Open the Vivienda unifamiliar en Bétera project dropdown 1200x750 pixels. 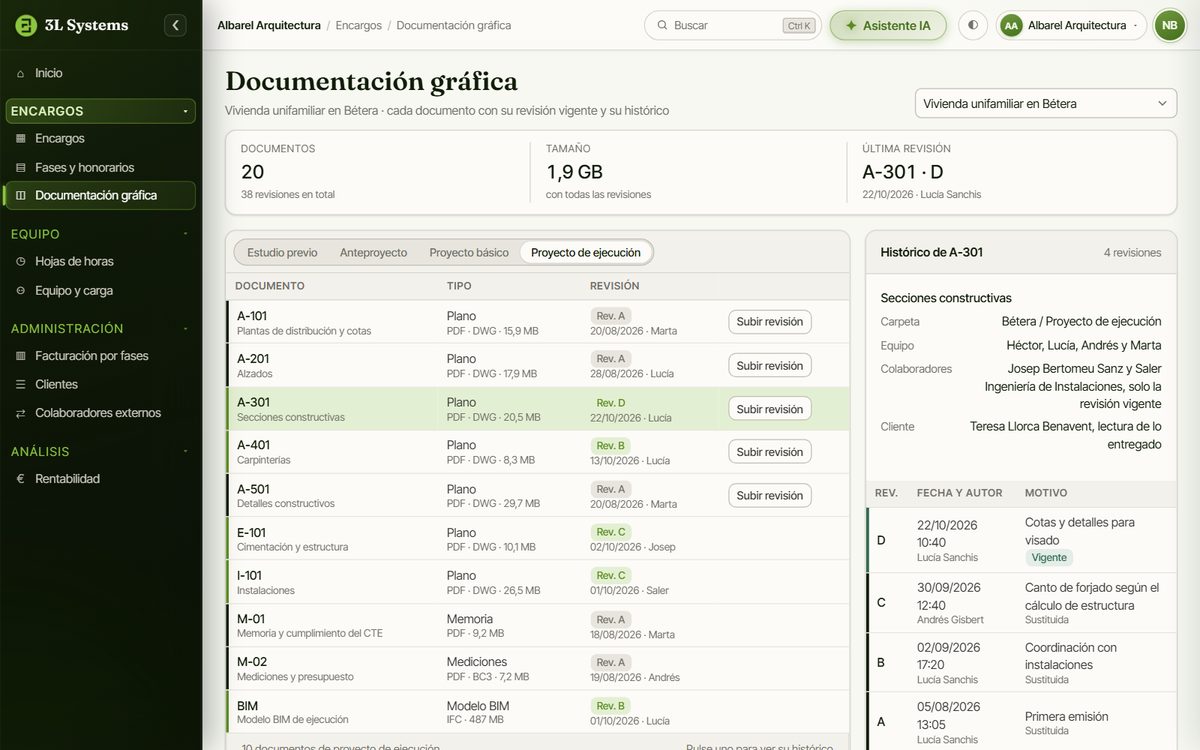click(1046, 103)
